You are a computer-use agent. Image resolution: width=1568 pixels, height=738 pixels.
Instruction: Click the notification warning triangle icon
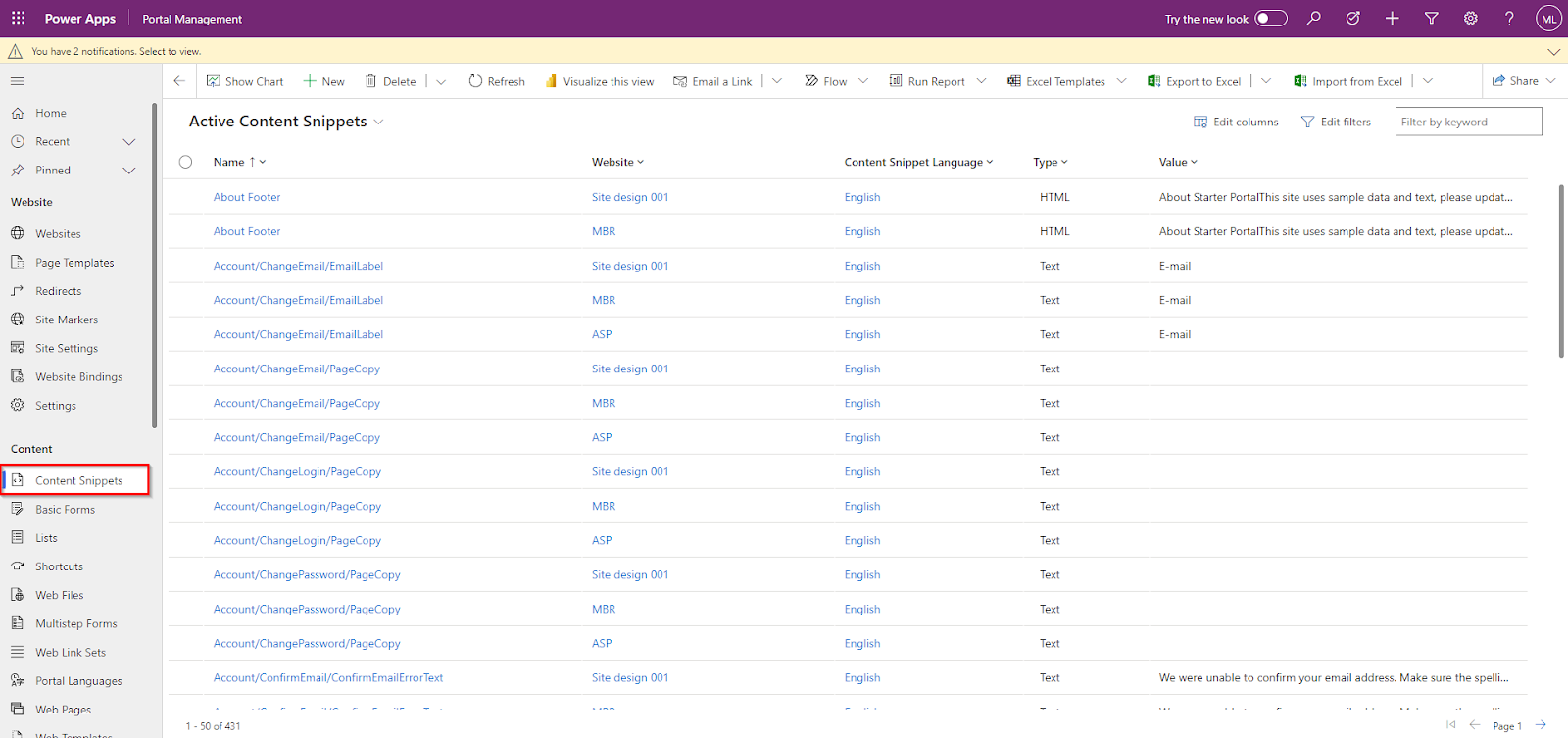(15, 51)
